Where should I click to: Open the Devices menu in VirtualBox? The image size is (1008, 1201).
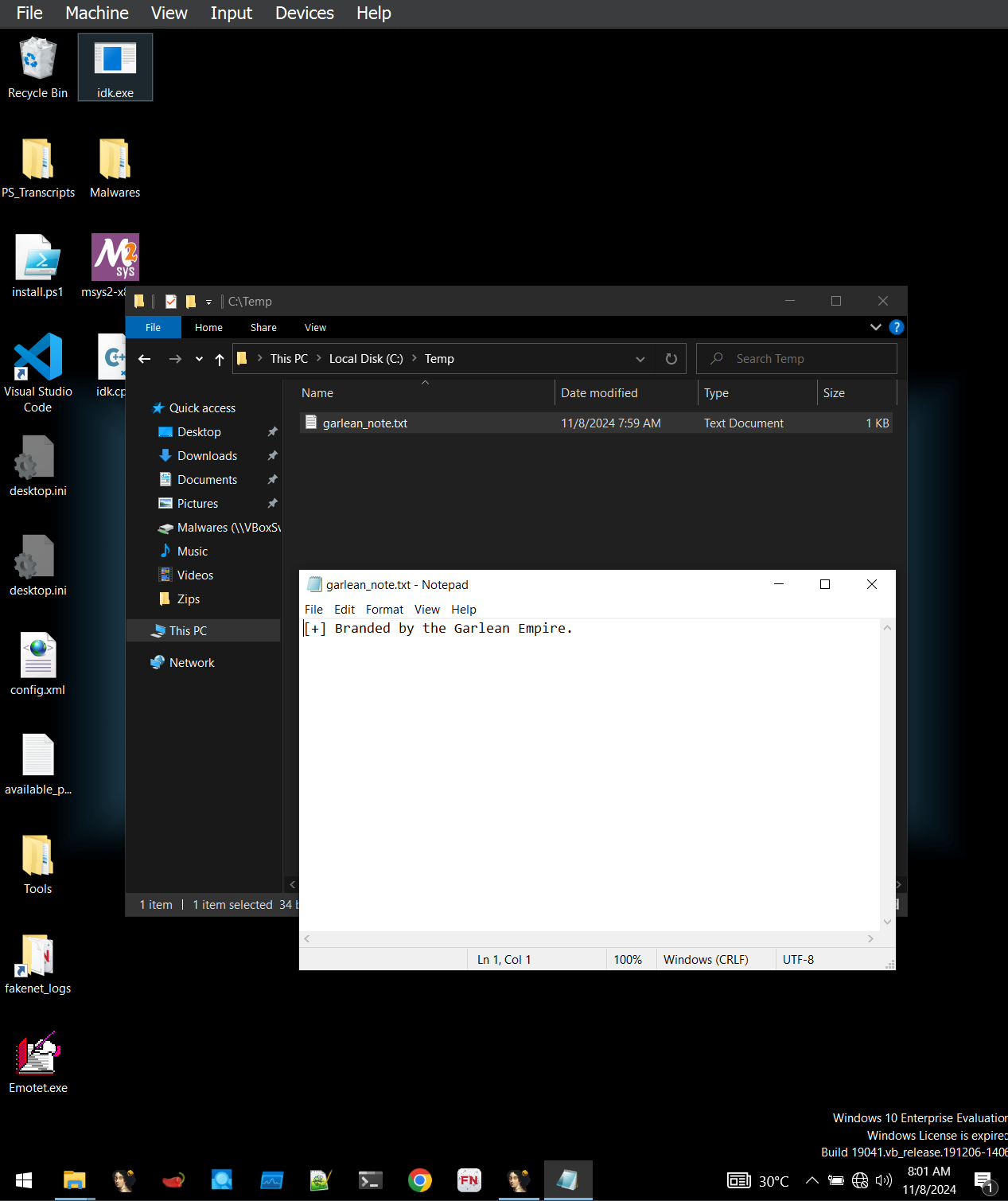pyautogui.click(x=305, y=14)
